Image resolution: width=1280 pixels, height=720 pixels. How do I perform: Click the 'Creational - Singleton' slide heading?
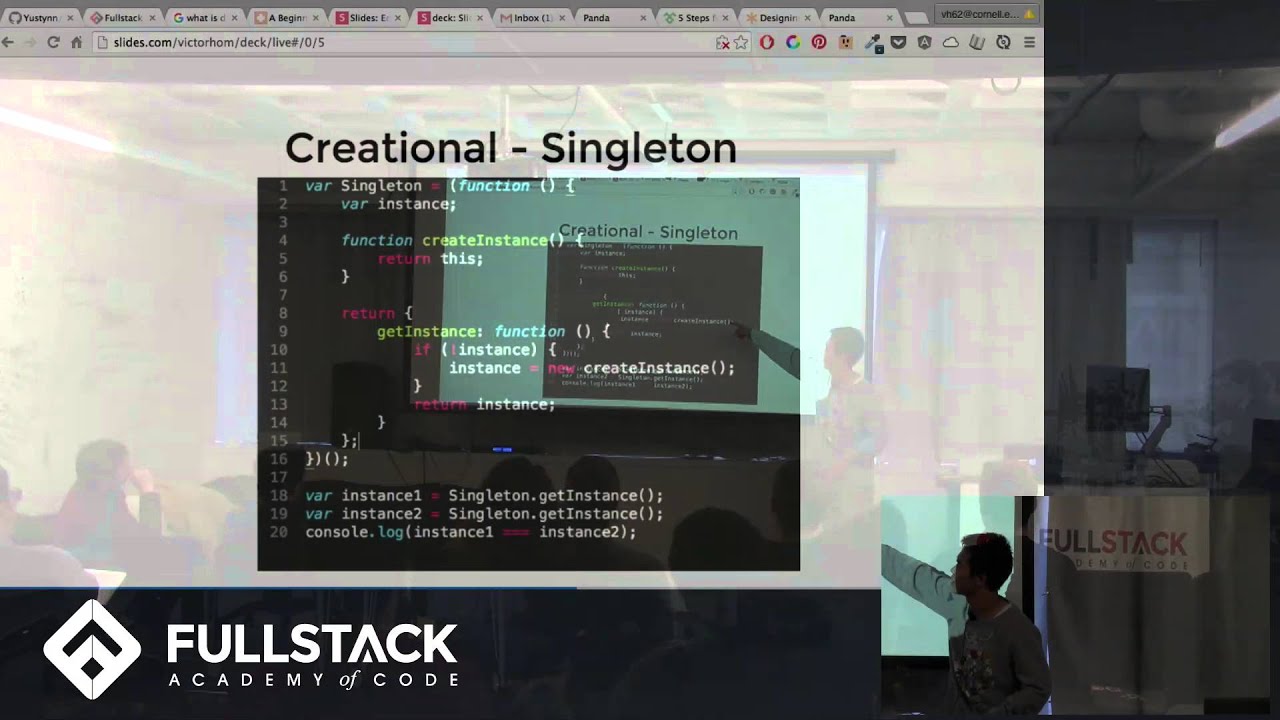(x=511, y=148)
